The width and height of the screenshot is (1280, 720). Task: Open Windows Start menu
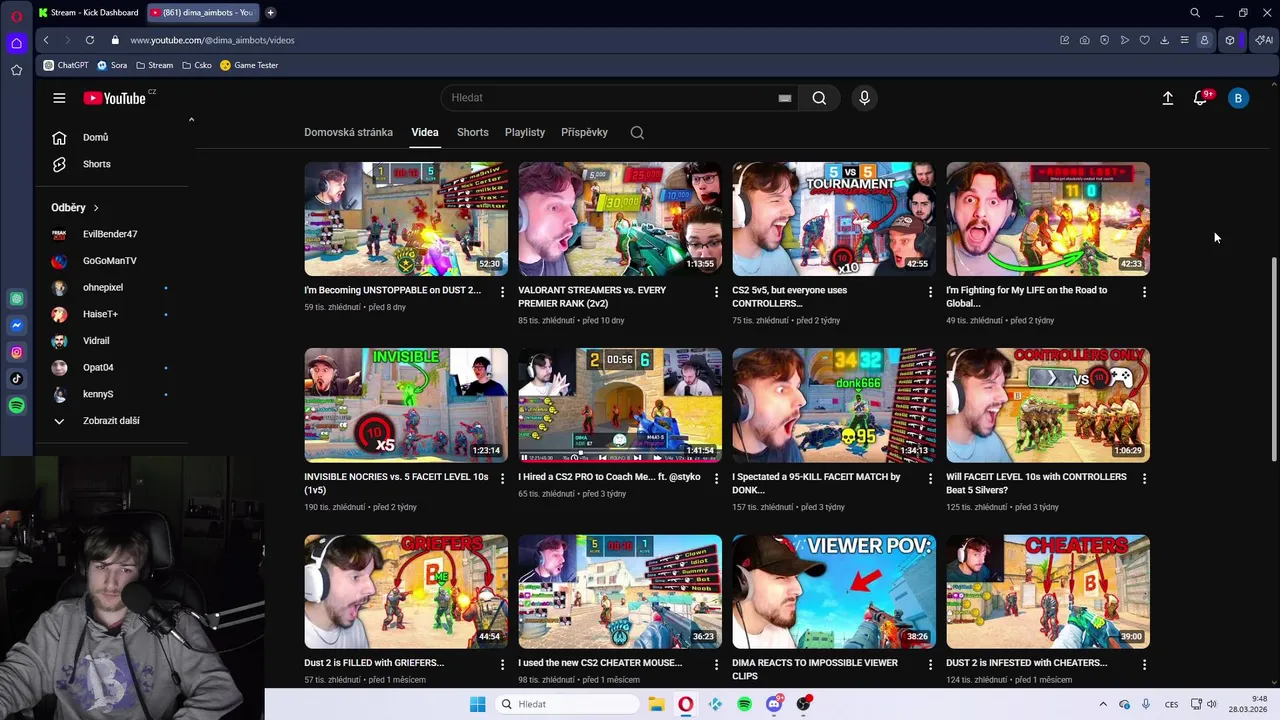click(x=477, y=704)
